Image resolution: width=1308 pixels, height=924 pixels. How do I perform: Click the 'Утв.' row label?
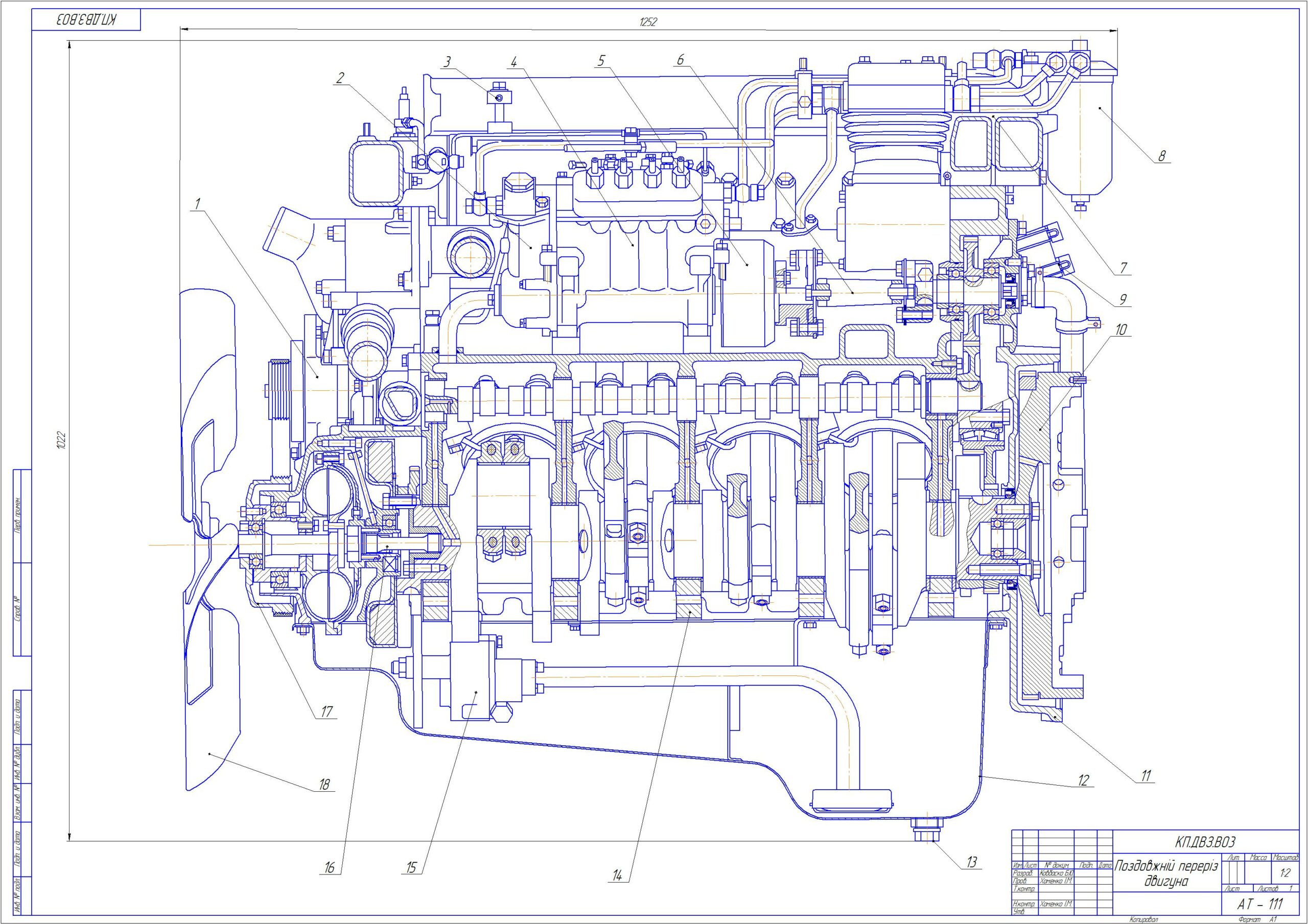pyautogui.click(x=1019, y=911)
